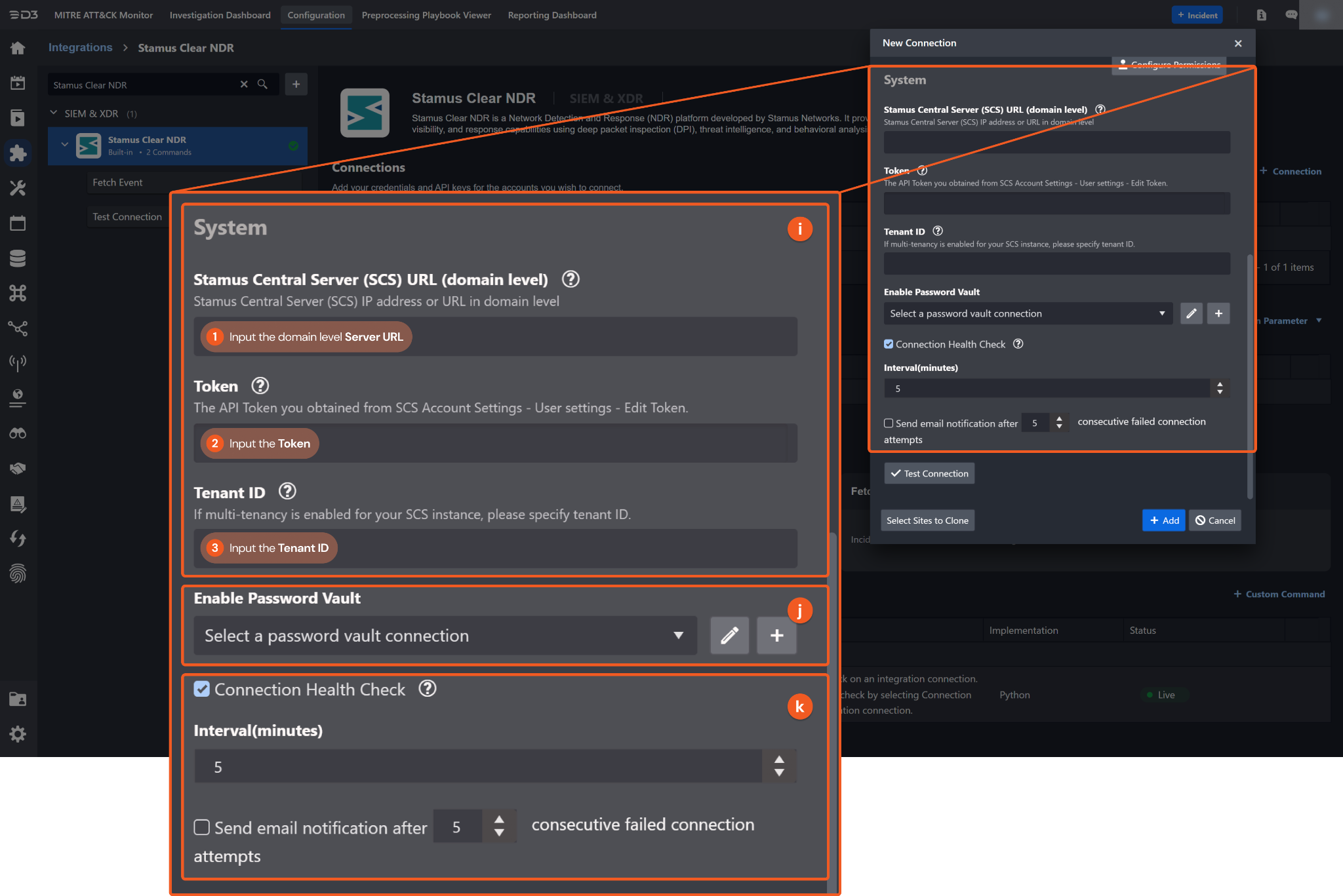Switch to Investigation Dashboard tab
This screenshot has width=1343, height=896.
[220, 15]
